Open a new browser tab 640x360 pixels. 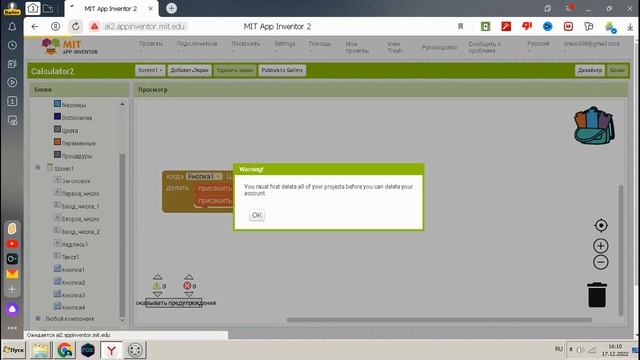(171, 8)
